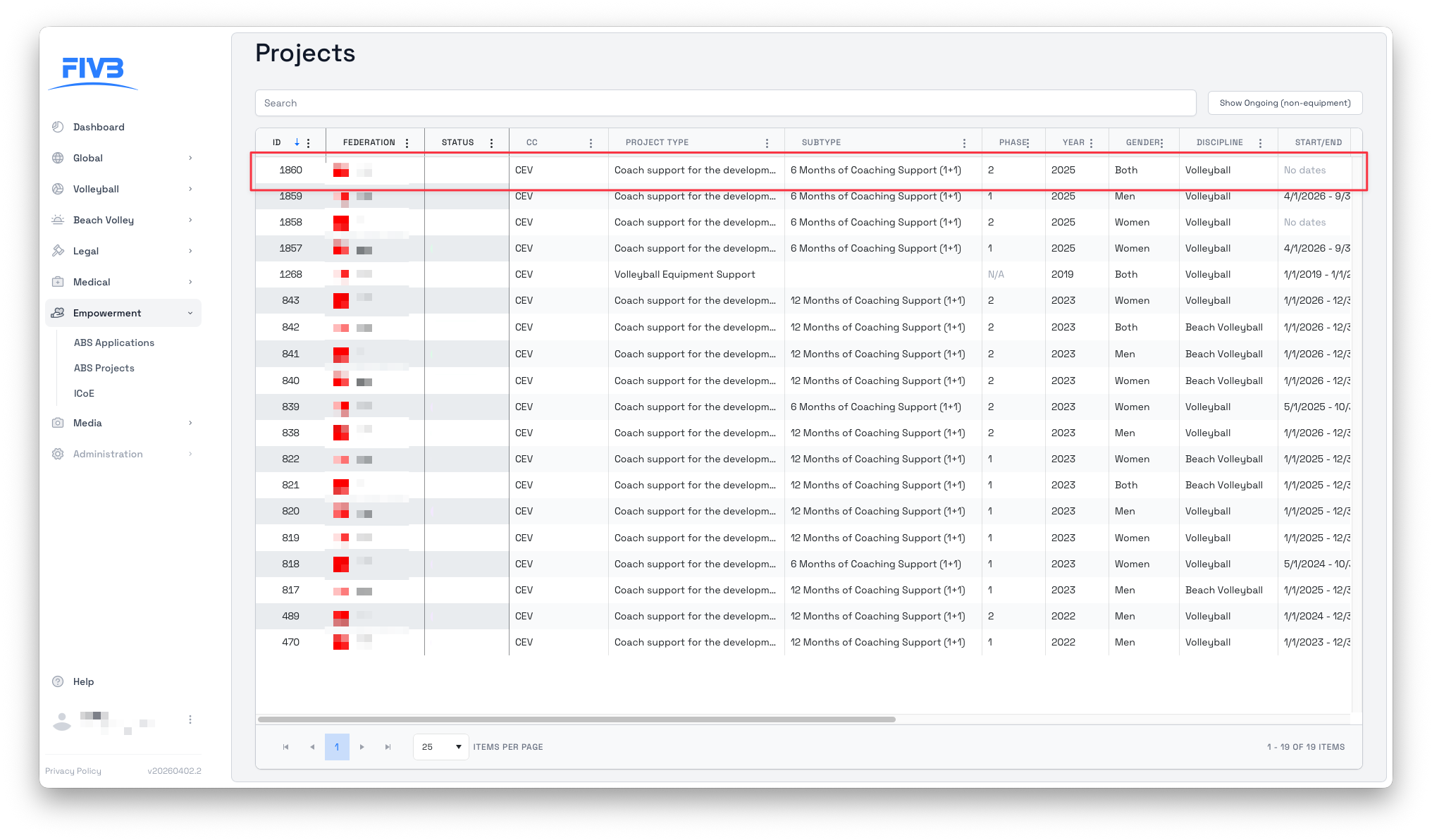Click the Medical kit icon
1432x840 pixels.
point(58,282)
